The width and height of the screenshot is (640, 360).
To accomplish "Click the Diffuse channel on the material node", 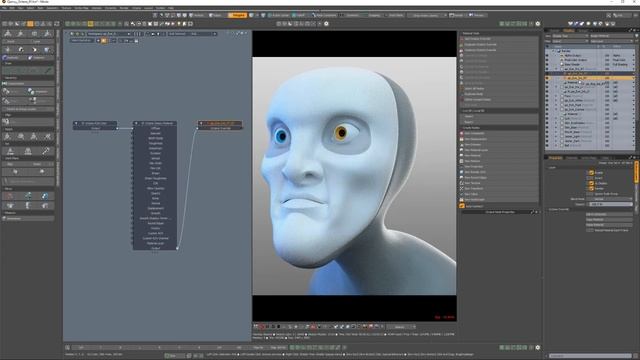I will pos(155,128).
